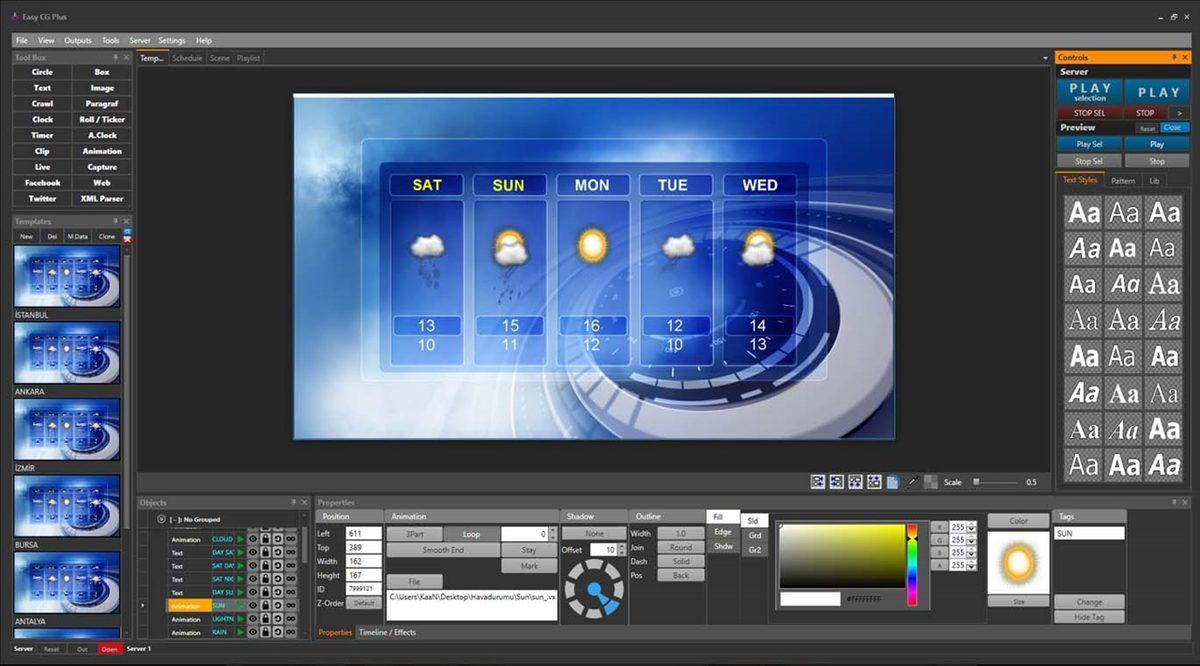Increase the shadow Offset stepper value

click(622, 547)
